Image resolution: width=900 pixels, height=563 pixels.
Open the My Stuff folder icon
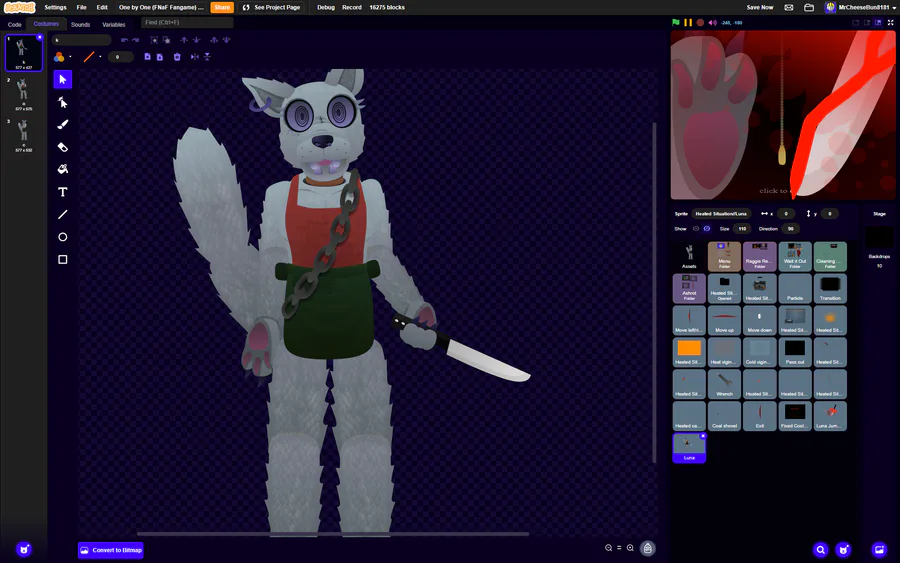[809, 7]
